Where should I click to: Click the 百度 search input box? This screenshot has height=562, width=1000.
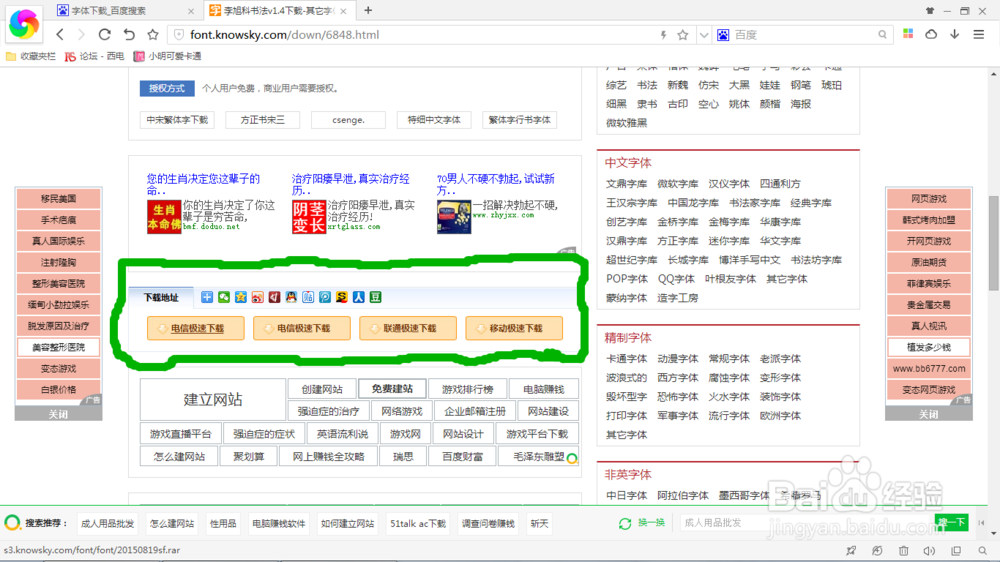[804, 35]
